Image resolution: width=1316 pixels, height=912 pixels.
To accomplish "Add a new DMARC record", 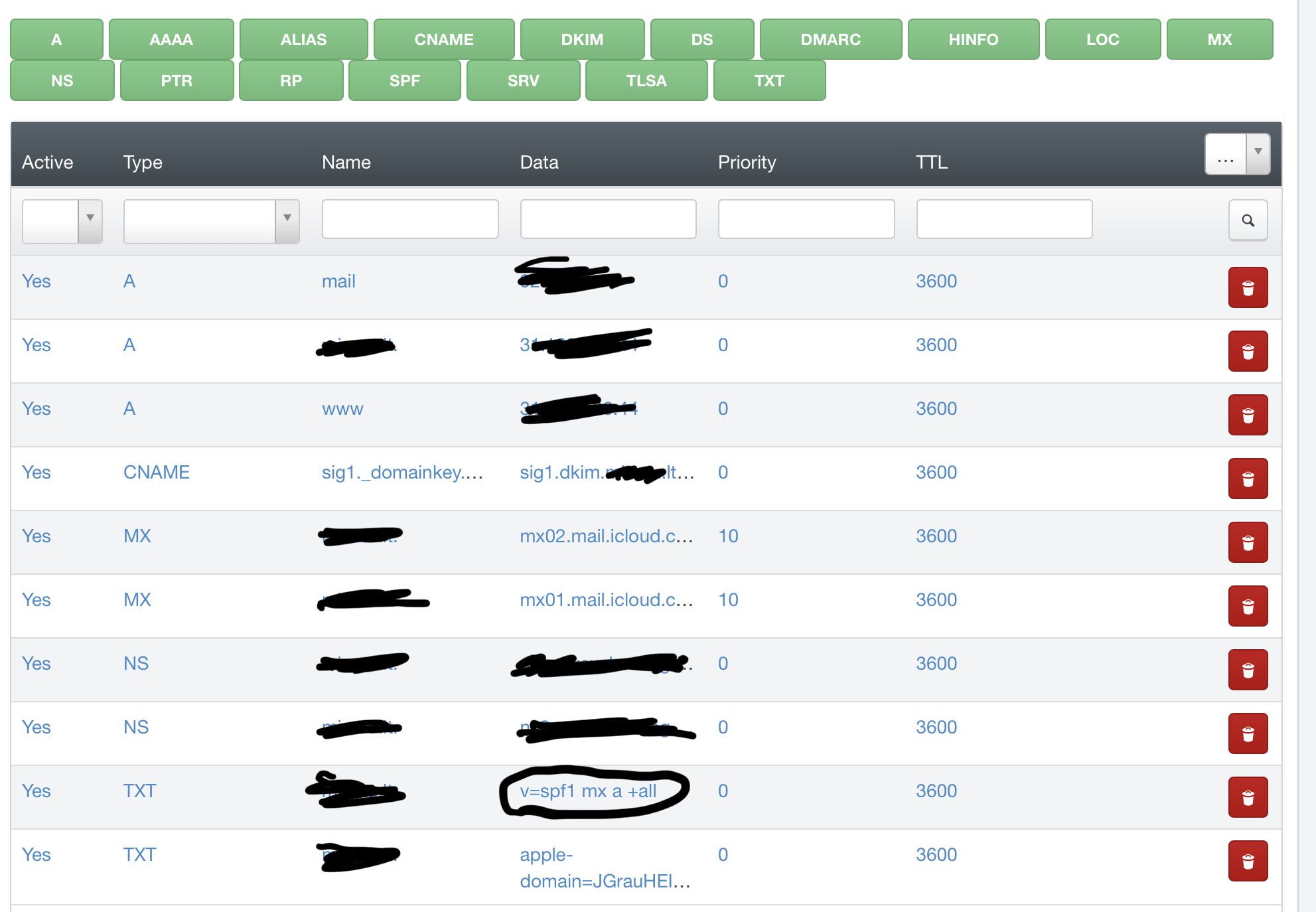I will tap(830, 40).
